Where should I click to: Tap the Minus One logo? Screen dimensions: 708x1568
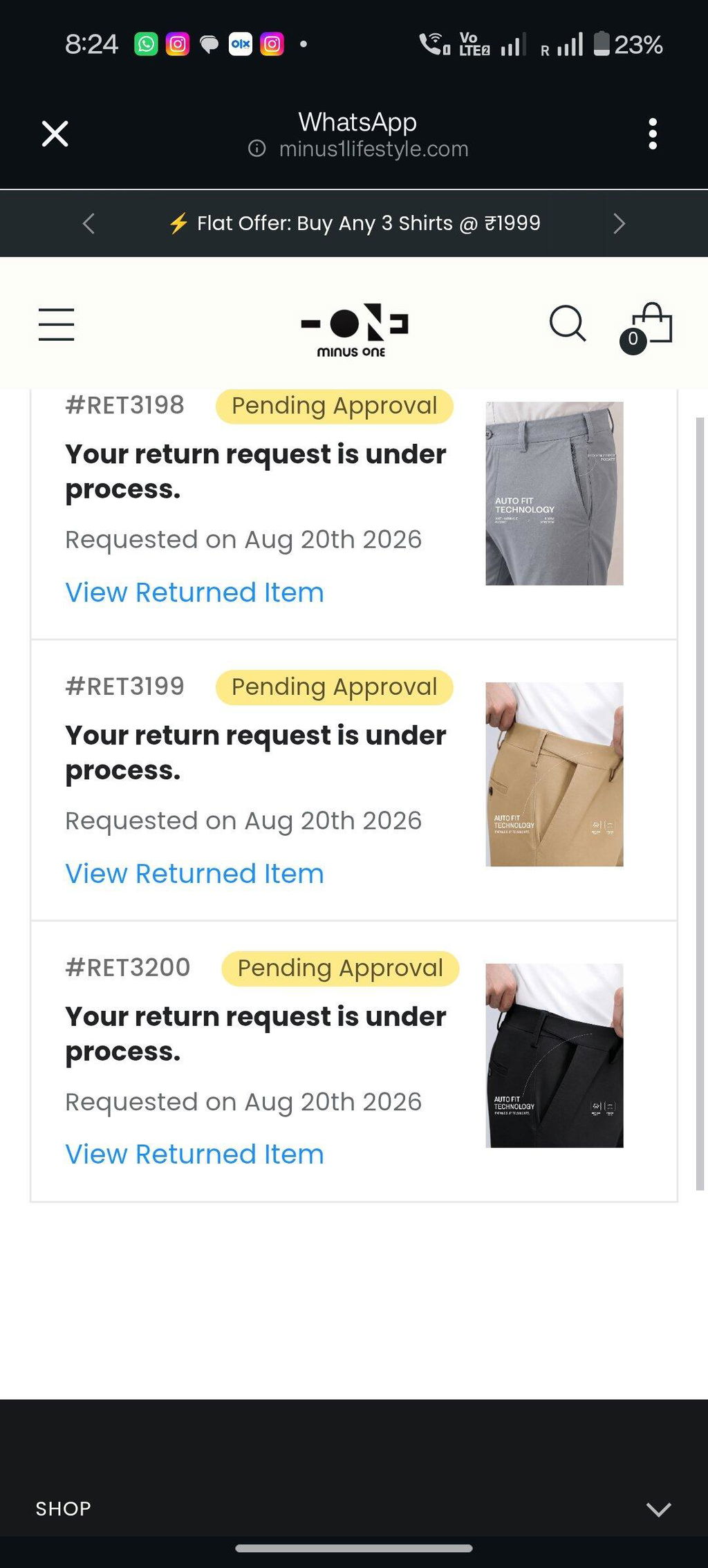pos(354,330)
